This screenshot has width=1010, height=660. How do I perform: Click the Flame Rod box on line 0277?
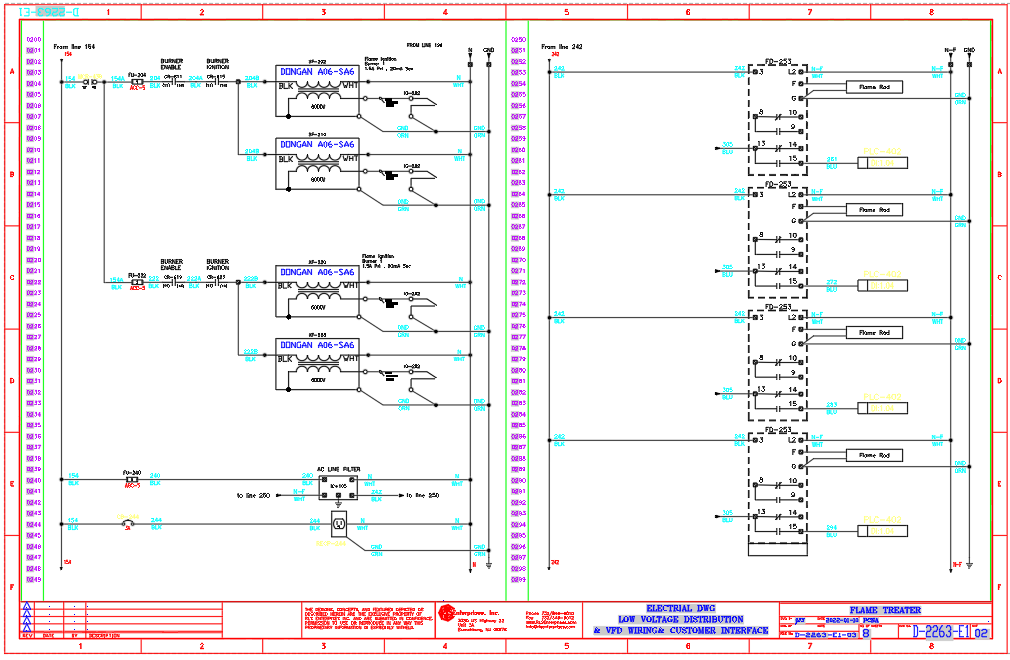coord(874,333)
